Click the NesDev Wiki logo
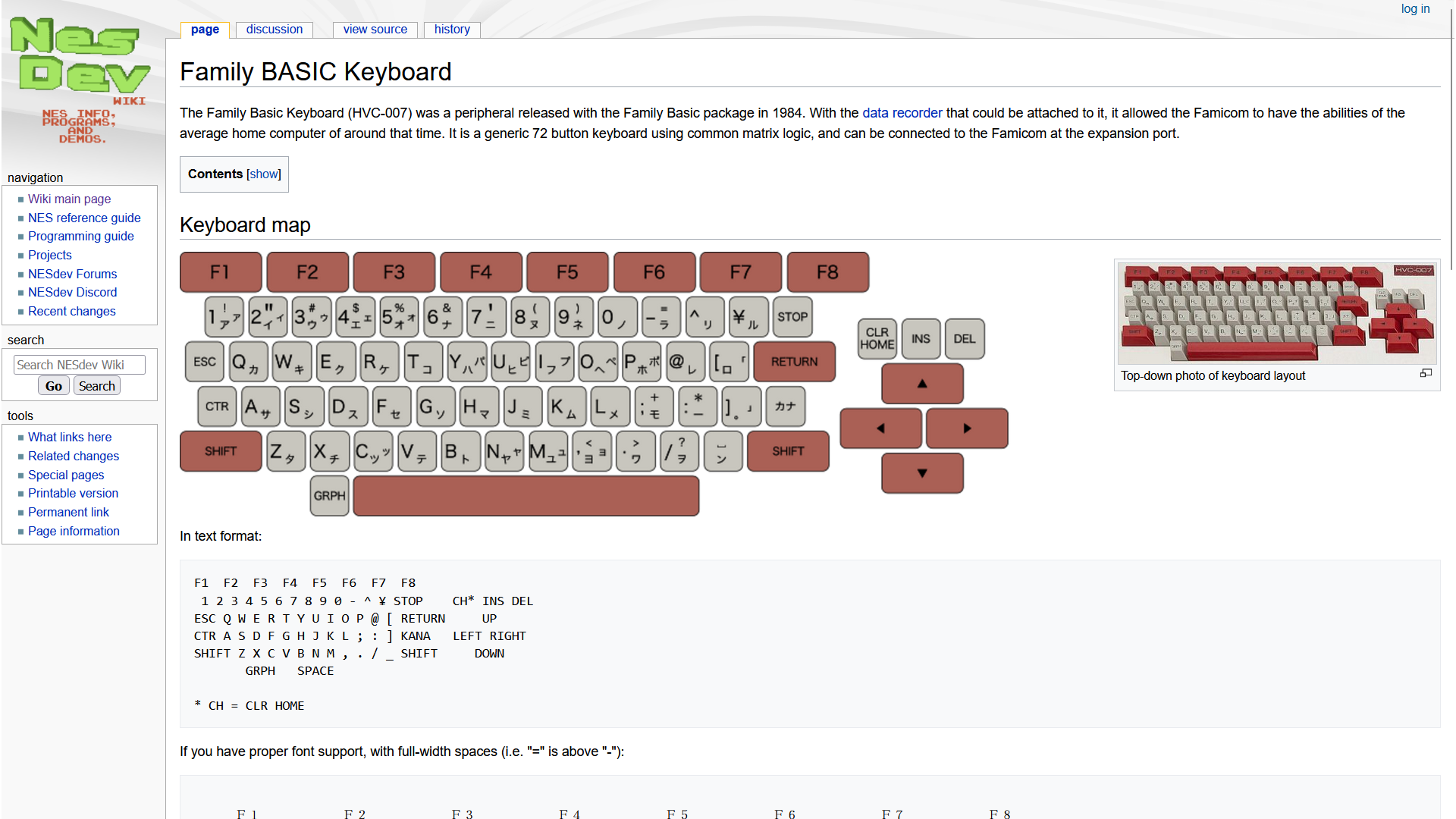1456x819 pixels. [80, 80]
